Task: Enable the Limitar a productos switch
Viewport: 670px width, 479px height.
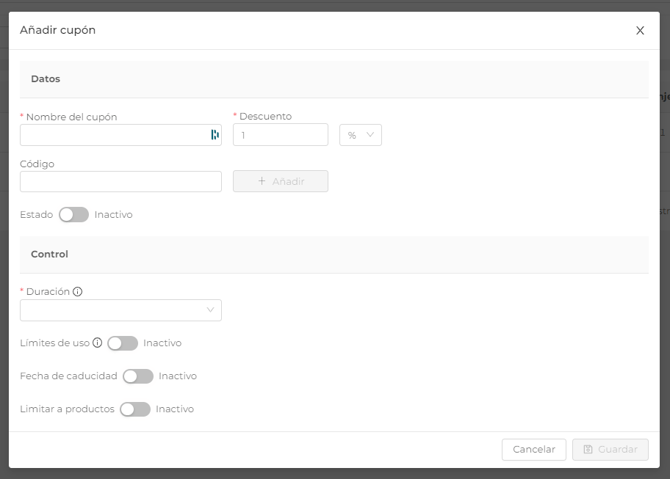Action: (135, 409)
